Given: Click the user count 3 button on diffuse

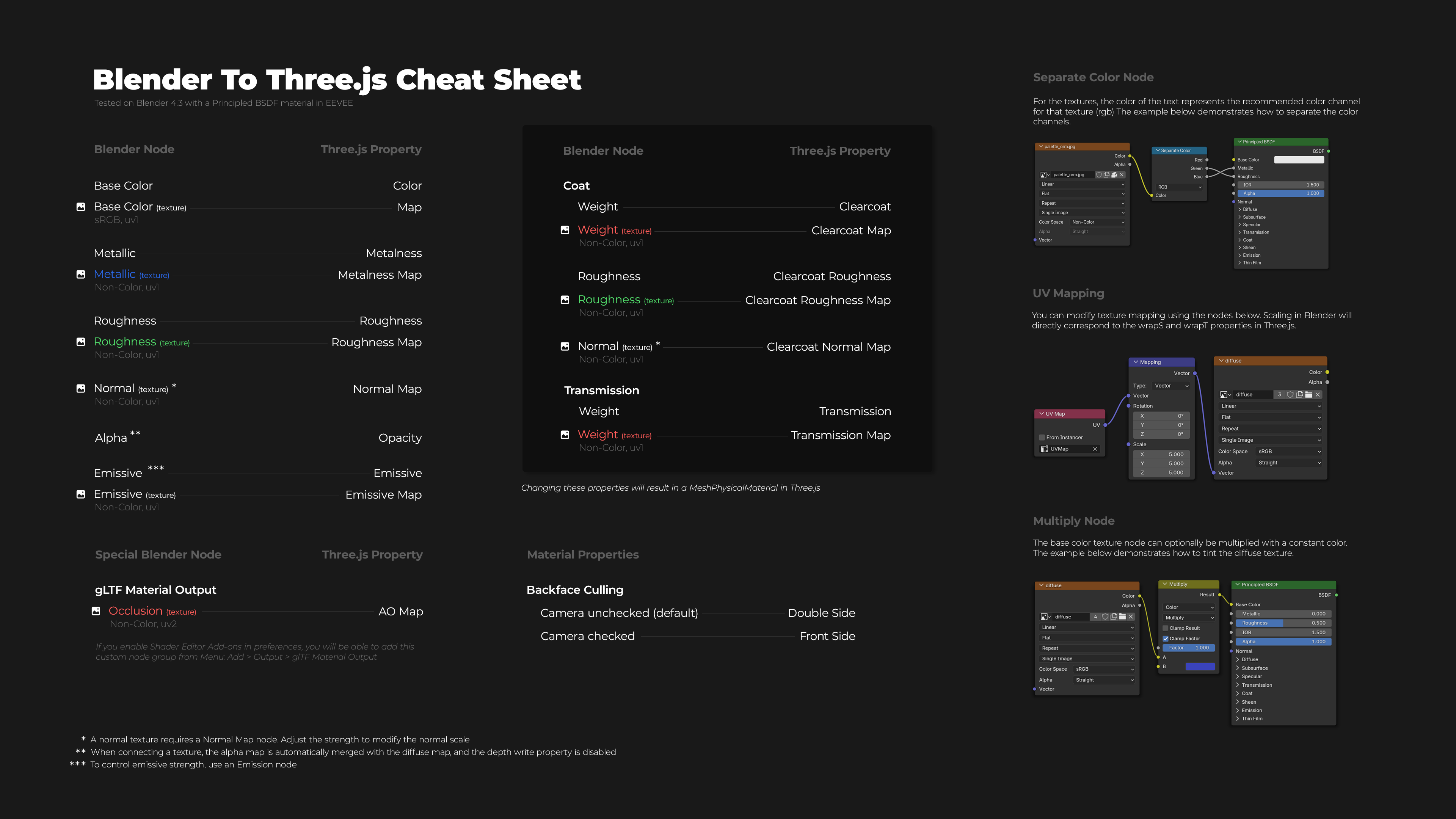Looking at the screenshot, I should [1280, 394].
